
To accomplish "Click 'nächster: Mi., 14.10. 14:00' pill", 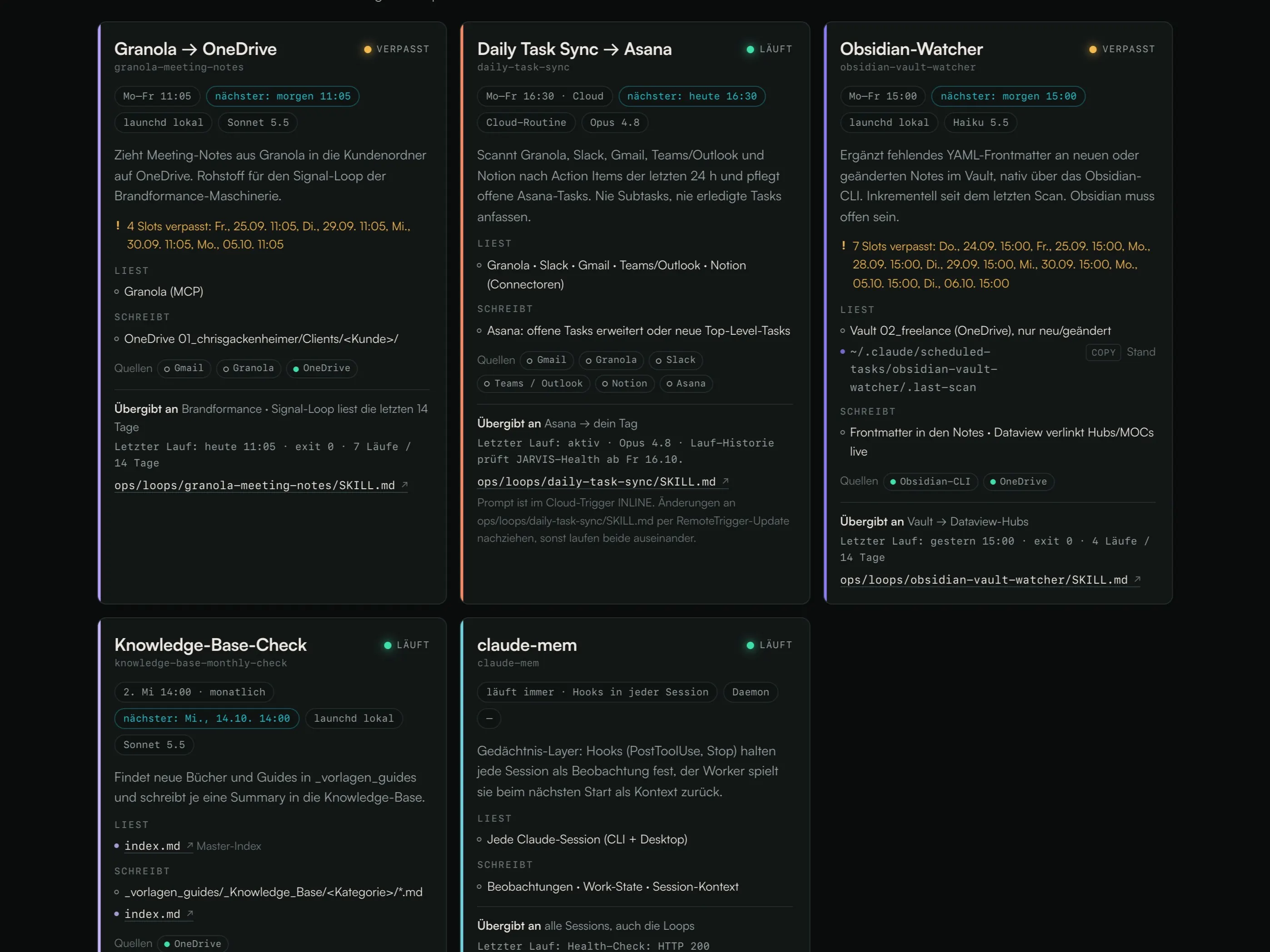I will (207, 719).
